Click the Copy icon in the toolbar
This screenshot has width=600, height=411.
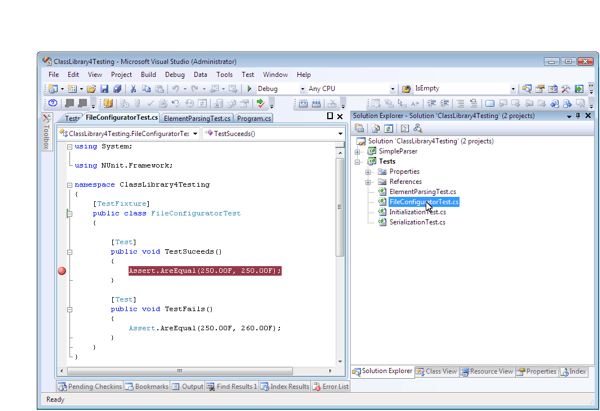(146, 89)
